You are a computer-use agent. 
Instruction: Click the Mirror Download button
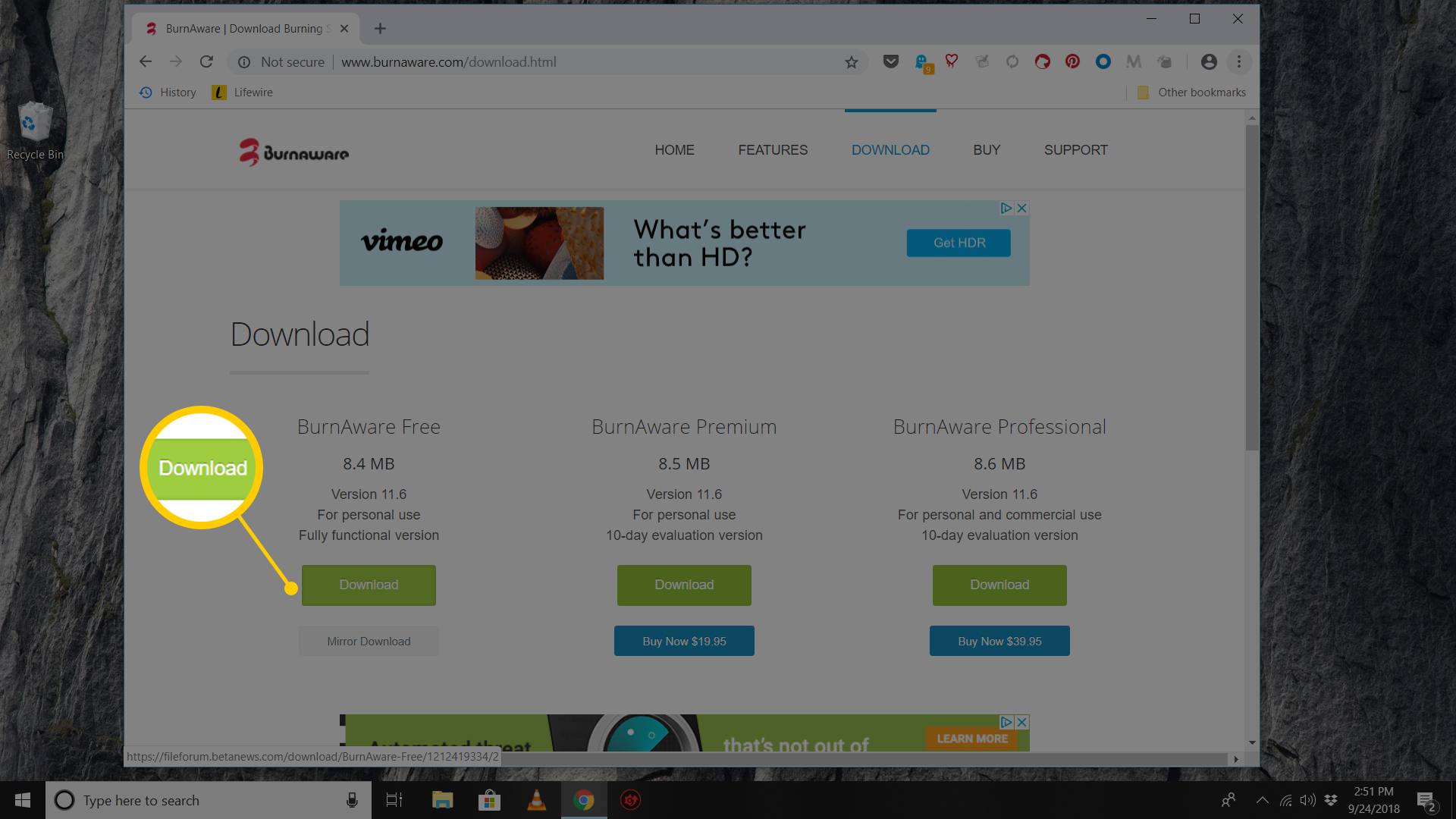click(x=369, y=642)
